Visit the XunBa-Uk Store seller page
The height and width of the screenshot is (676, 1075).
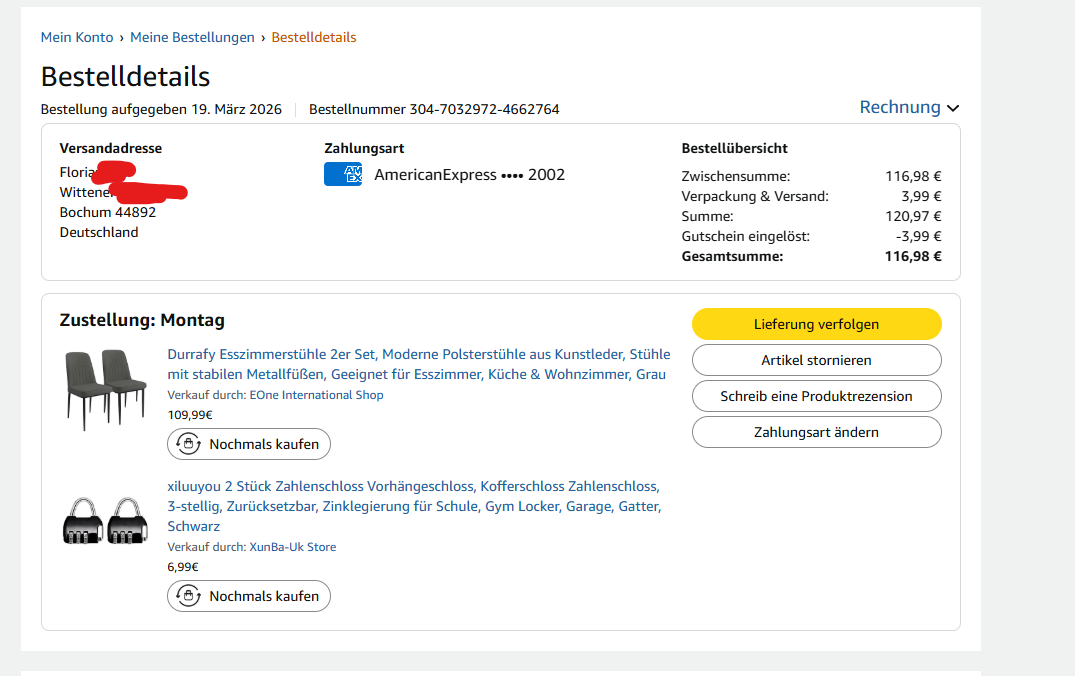(x=292, y=547)
